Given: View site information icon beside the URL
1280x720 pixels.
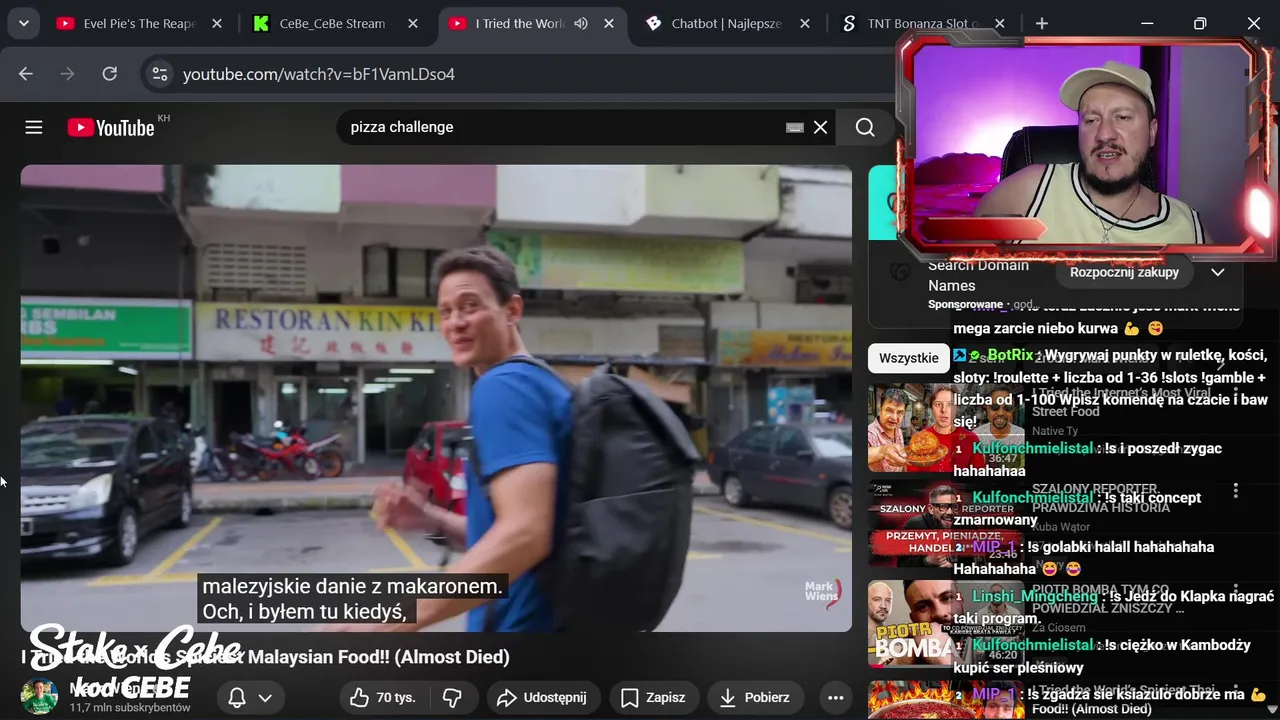Looking at the screenshot, I should pos(159,73).
